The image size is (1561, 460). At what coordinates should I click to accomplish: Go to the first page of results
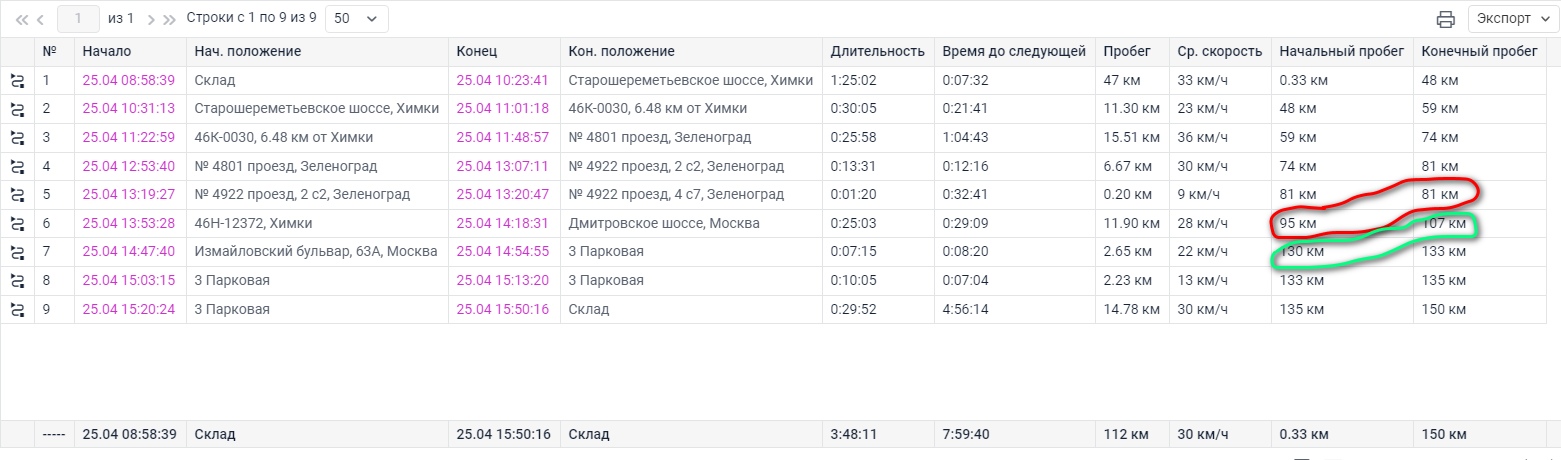22,19
